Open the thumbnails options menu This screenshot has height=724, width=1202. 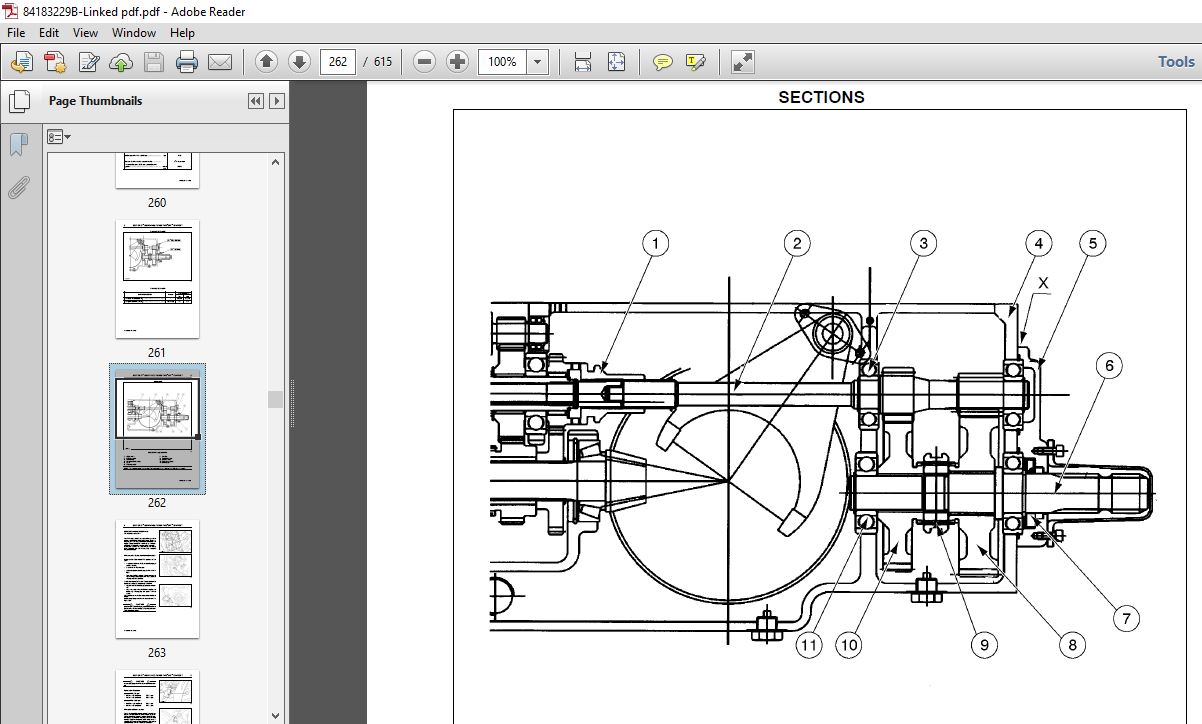59,137
